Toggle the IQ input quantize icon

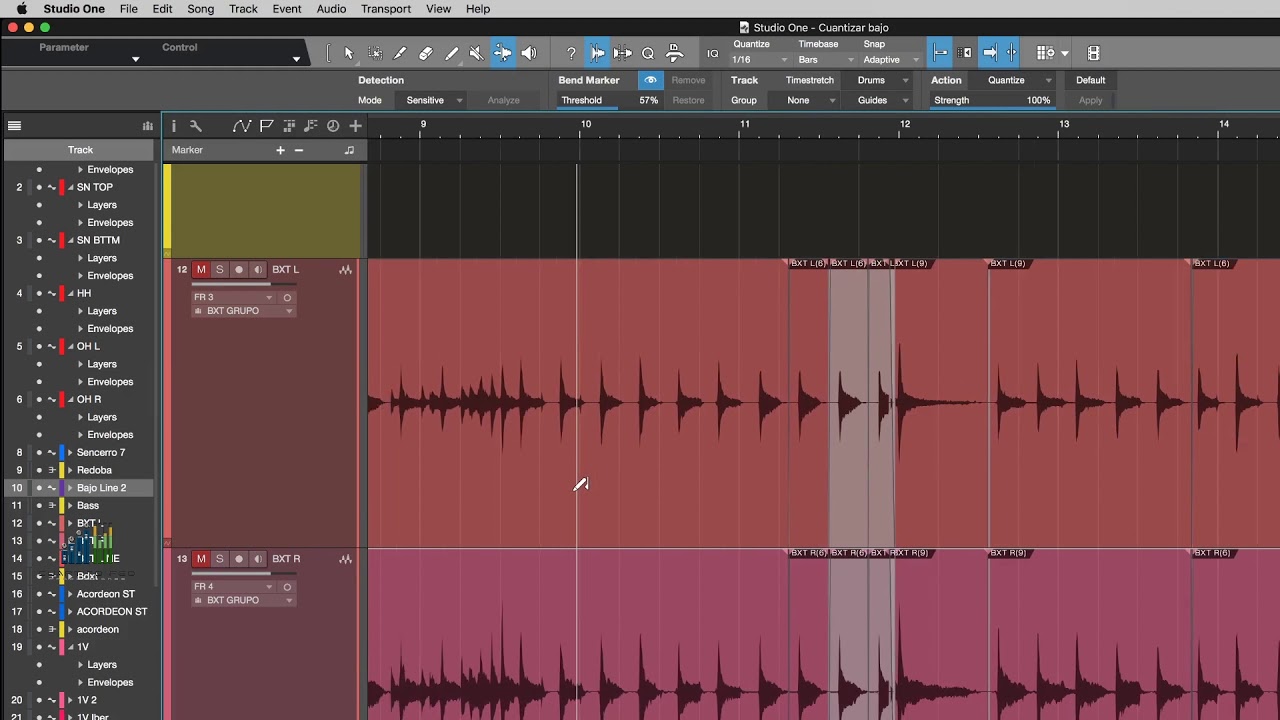tap(712, 53)
